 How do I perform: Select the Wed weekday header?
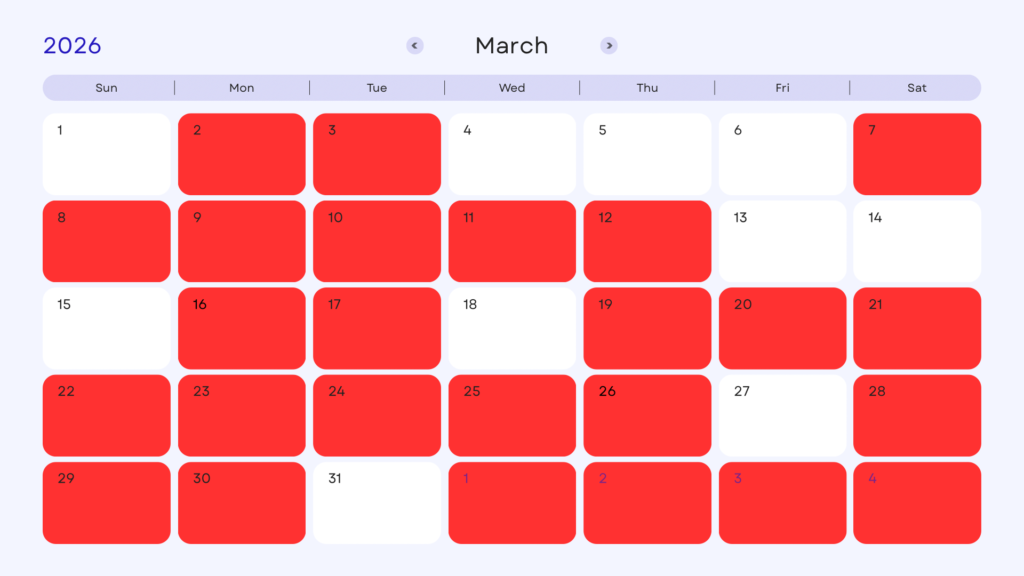[x=512, y=88]
